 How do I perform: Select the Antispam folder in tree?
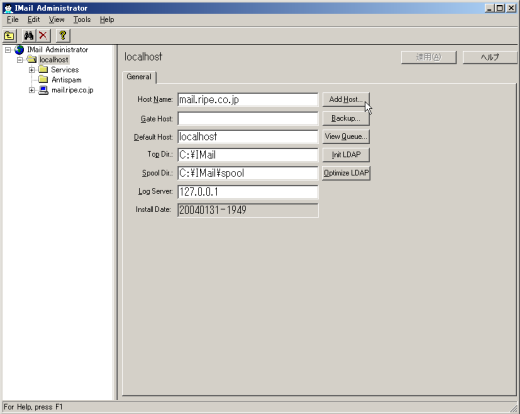click(66, 80)
